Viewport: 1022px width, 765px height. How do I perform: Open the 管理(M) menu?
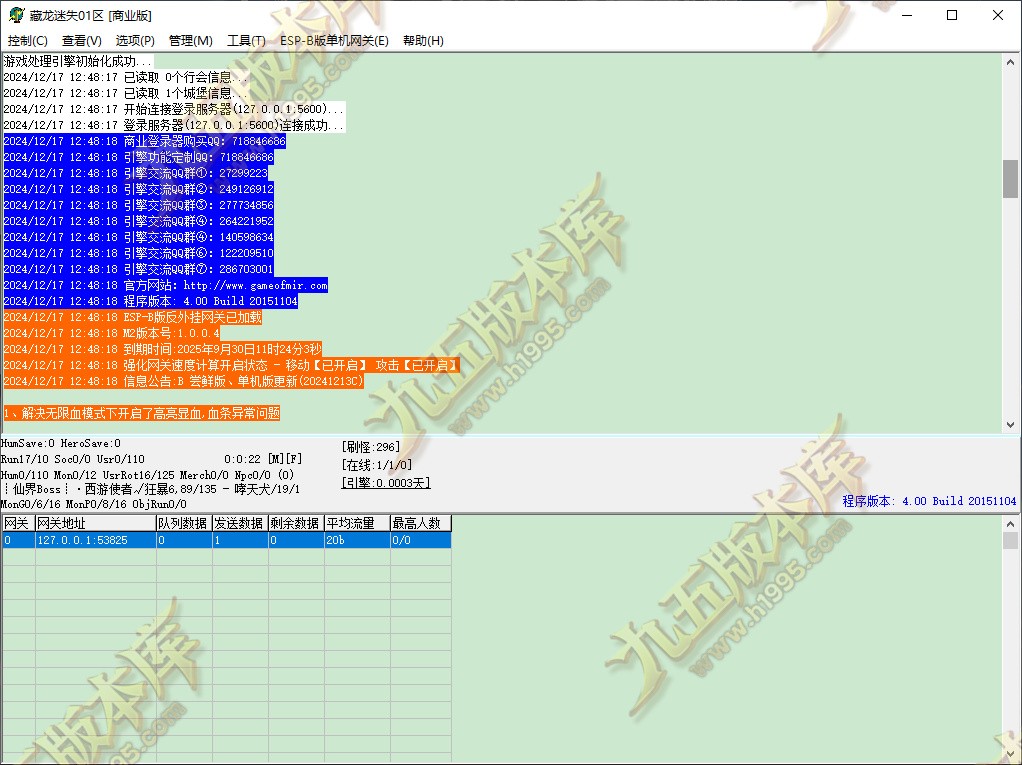190,40
